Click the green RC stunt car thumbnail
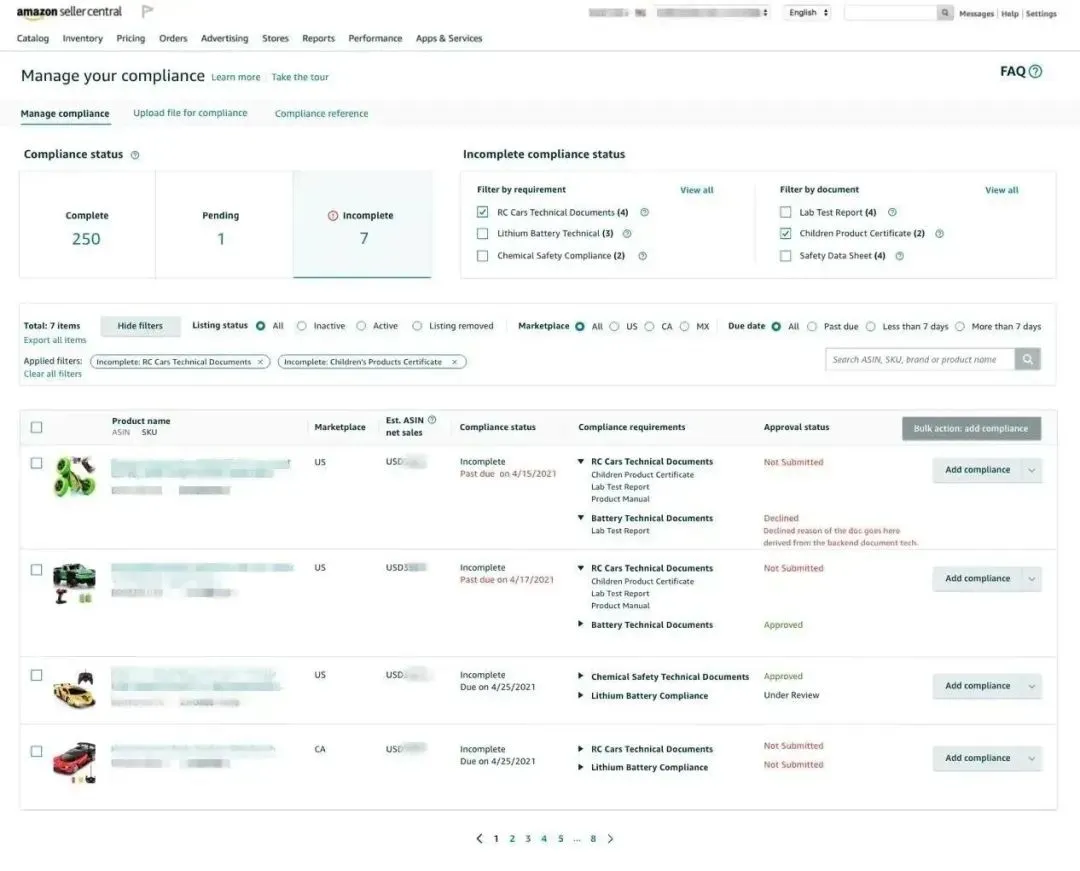This screenshot has height=871, width=1080. point(74,476)
